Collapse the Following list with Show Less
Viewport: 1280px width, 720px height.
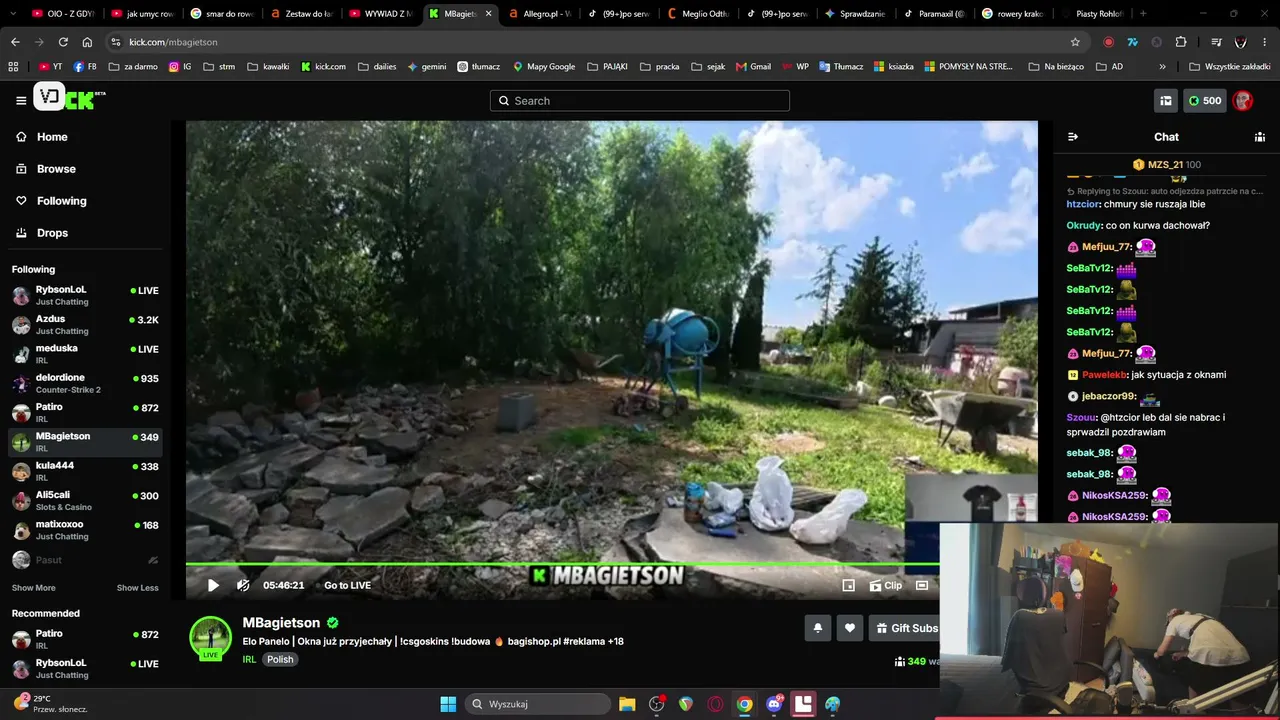138,588
